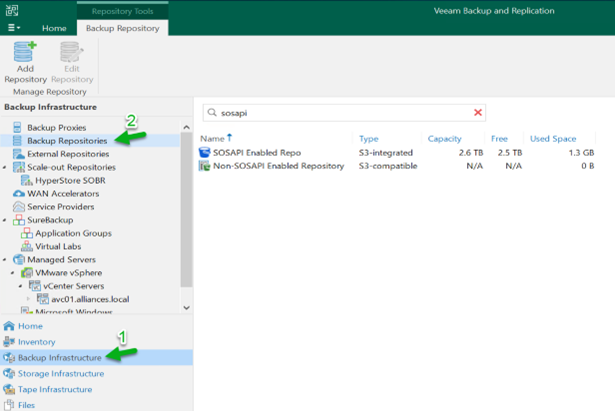The width and height of the screenshot is (615, 411).
Task: Click the Service Providers icon
Action: (18, 207)
